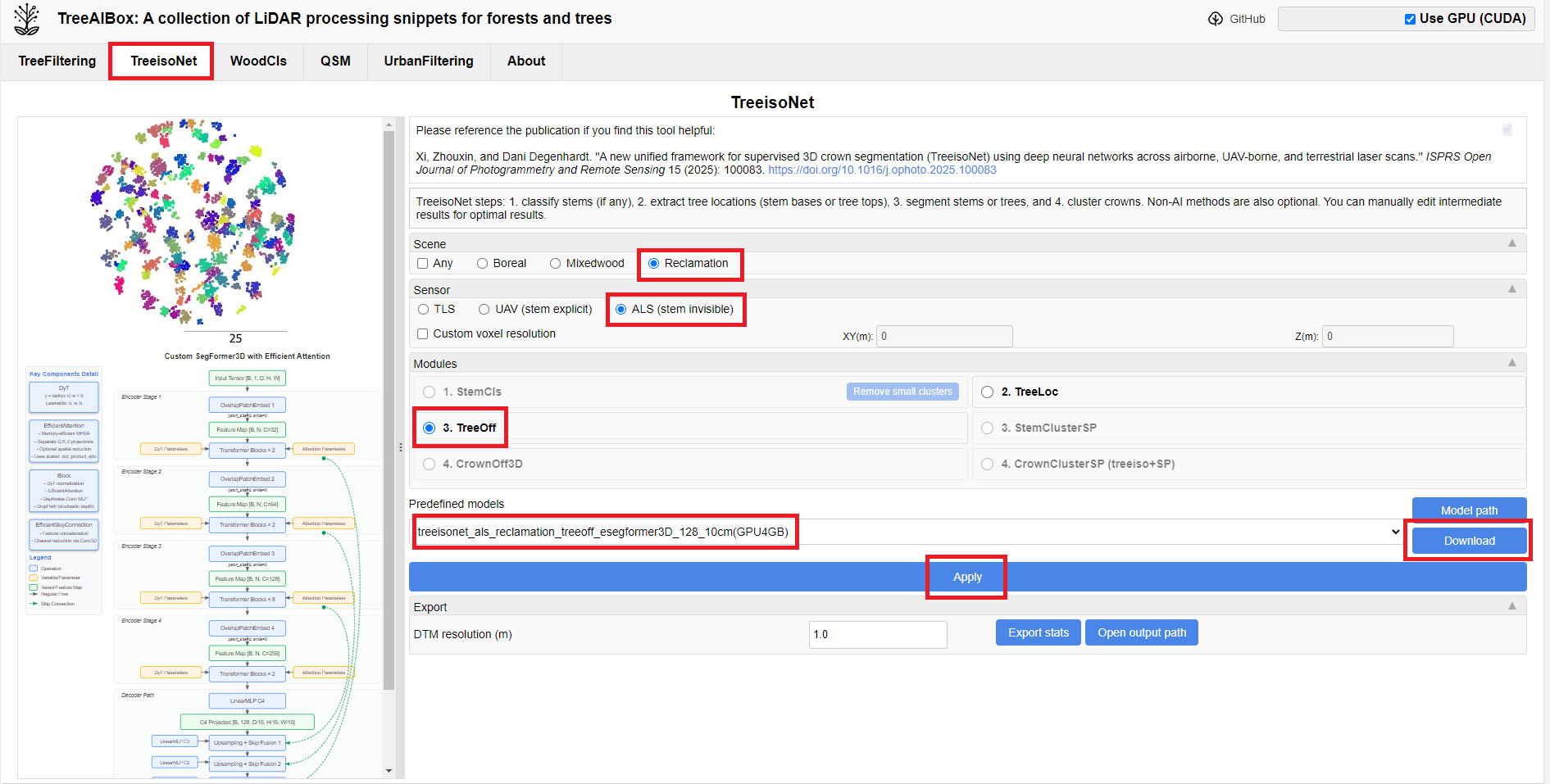Click the 'DTM resolution (m)' label
Viewport: 1550px width, 784px height.
point(462,634)
